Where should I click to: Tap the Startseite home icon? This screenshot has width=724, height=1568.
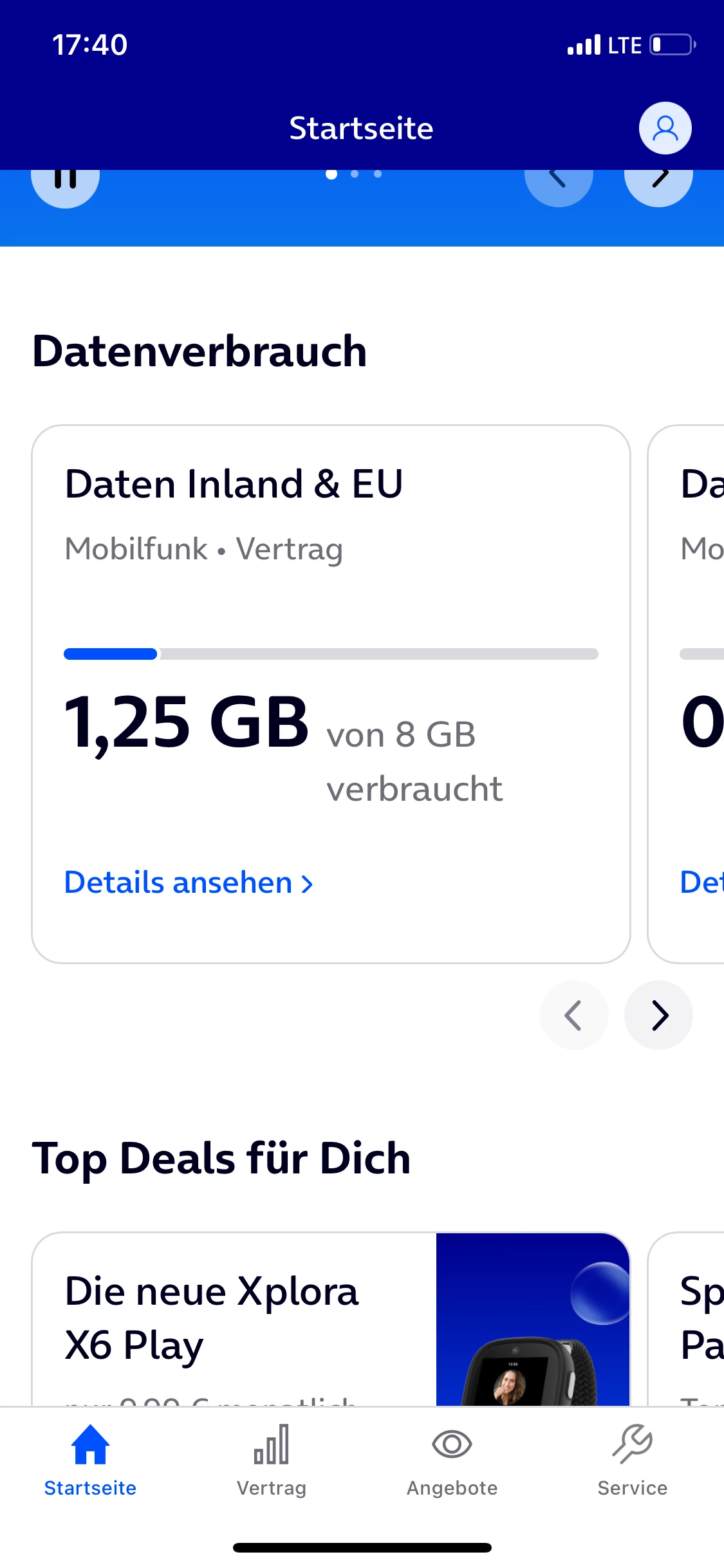click(x=90, y=1446)
